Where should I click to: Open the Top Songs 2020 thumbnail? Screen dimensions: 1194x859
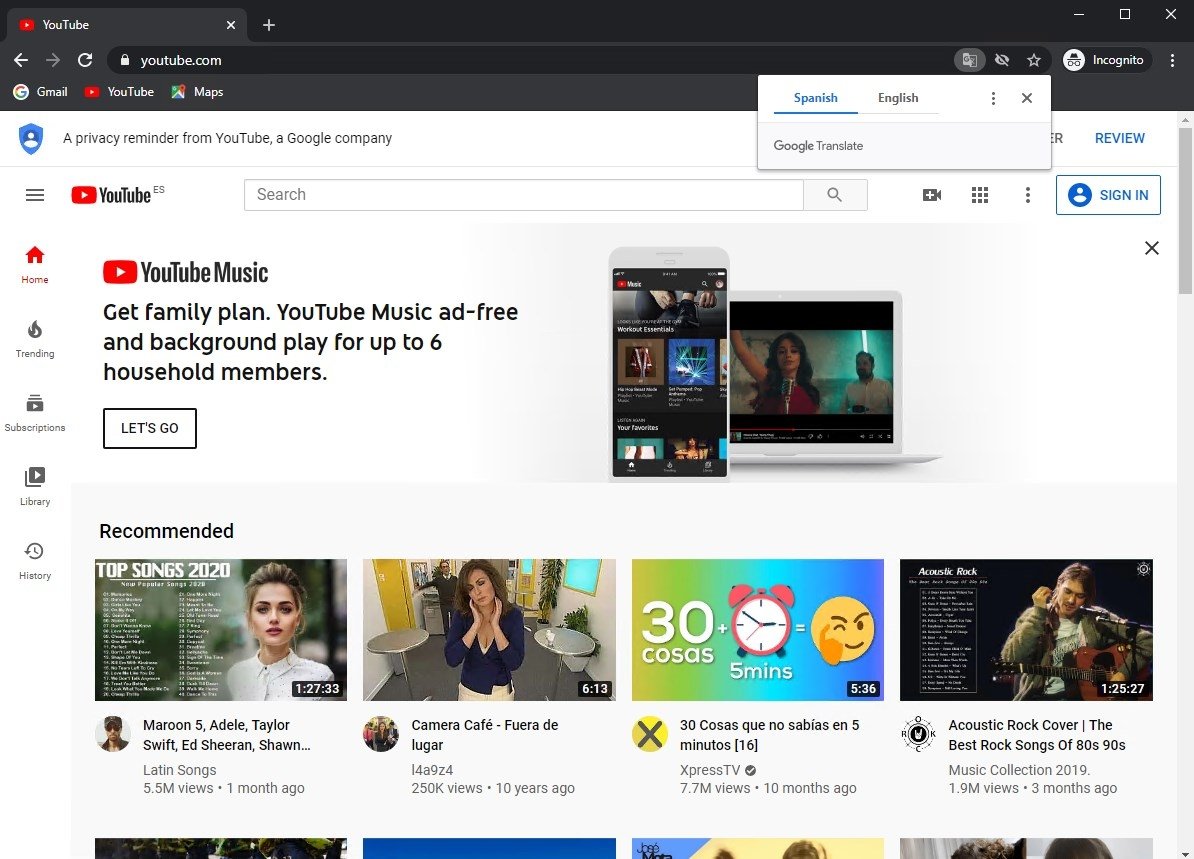(221, 630)
